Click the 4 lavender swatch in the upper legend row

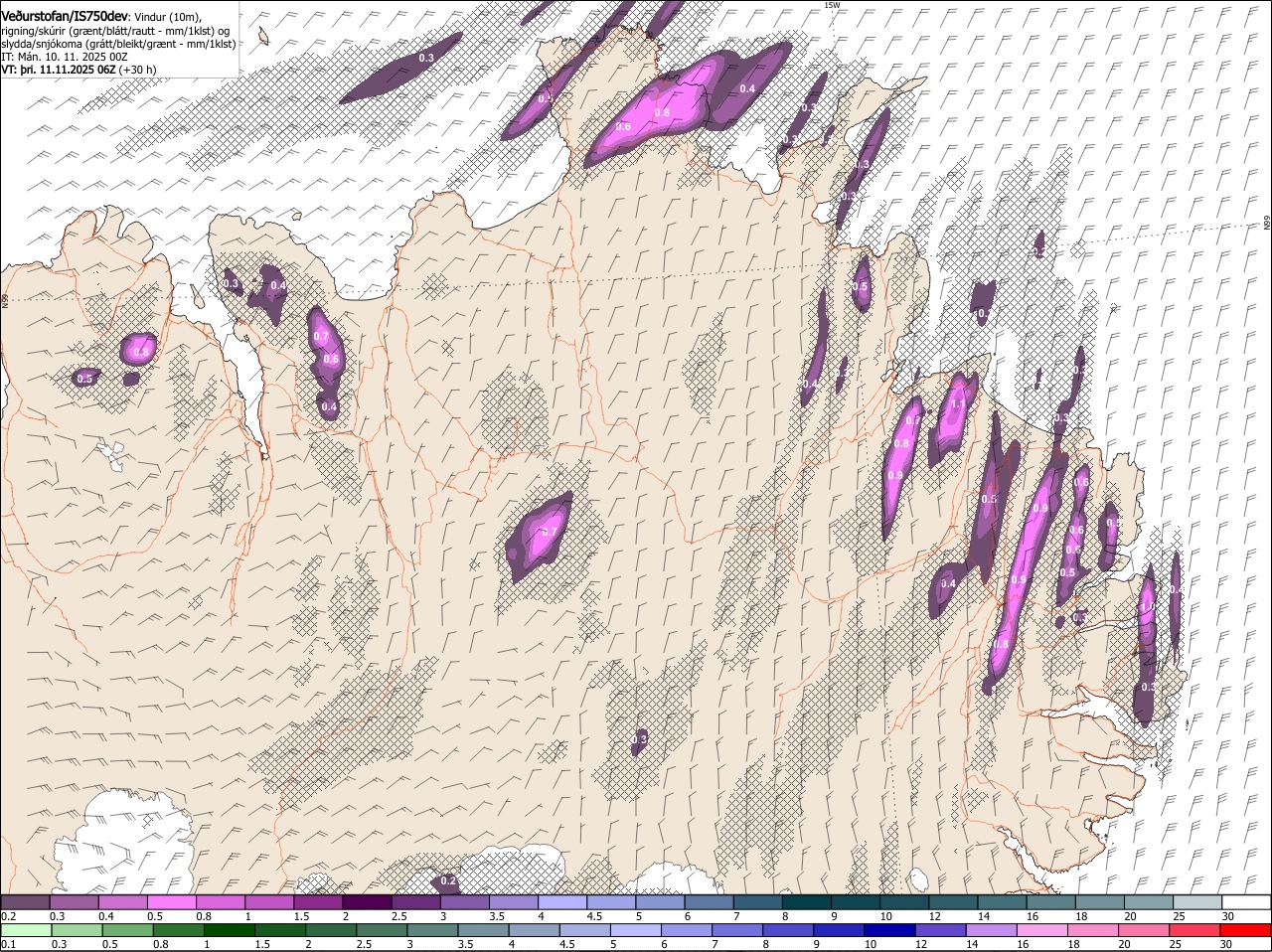pyautogui.click(x=561, y=901)
